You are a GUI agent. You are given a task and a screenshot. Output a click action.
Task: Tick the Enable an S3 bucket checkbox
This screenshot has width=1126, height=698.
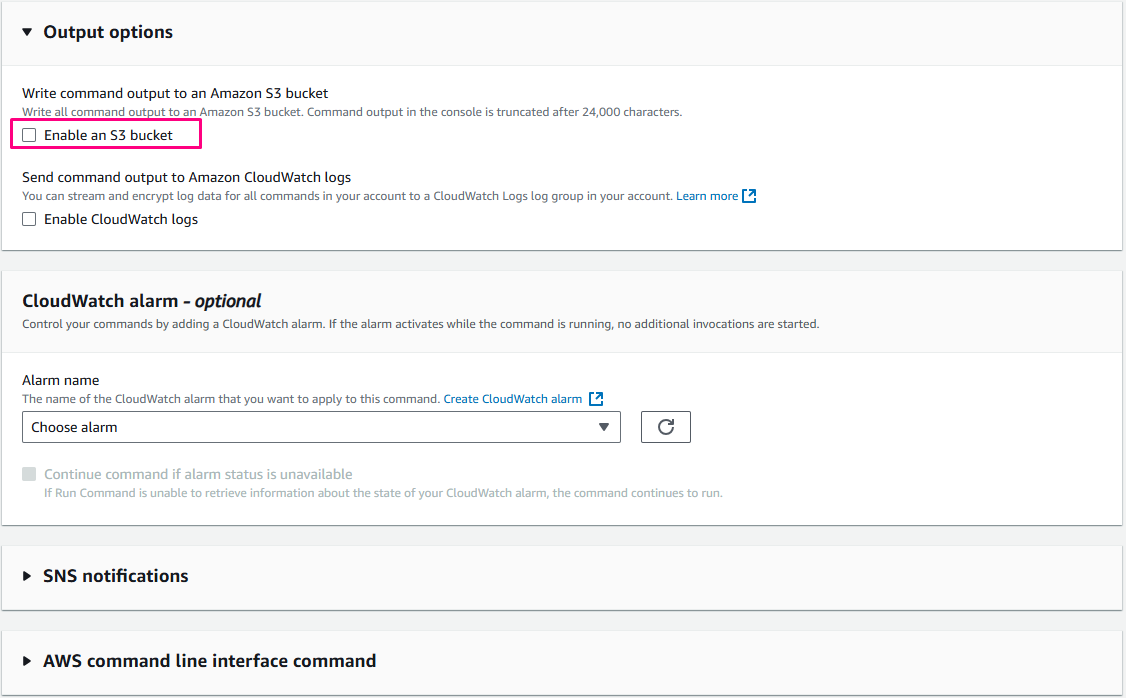point(30,135)
